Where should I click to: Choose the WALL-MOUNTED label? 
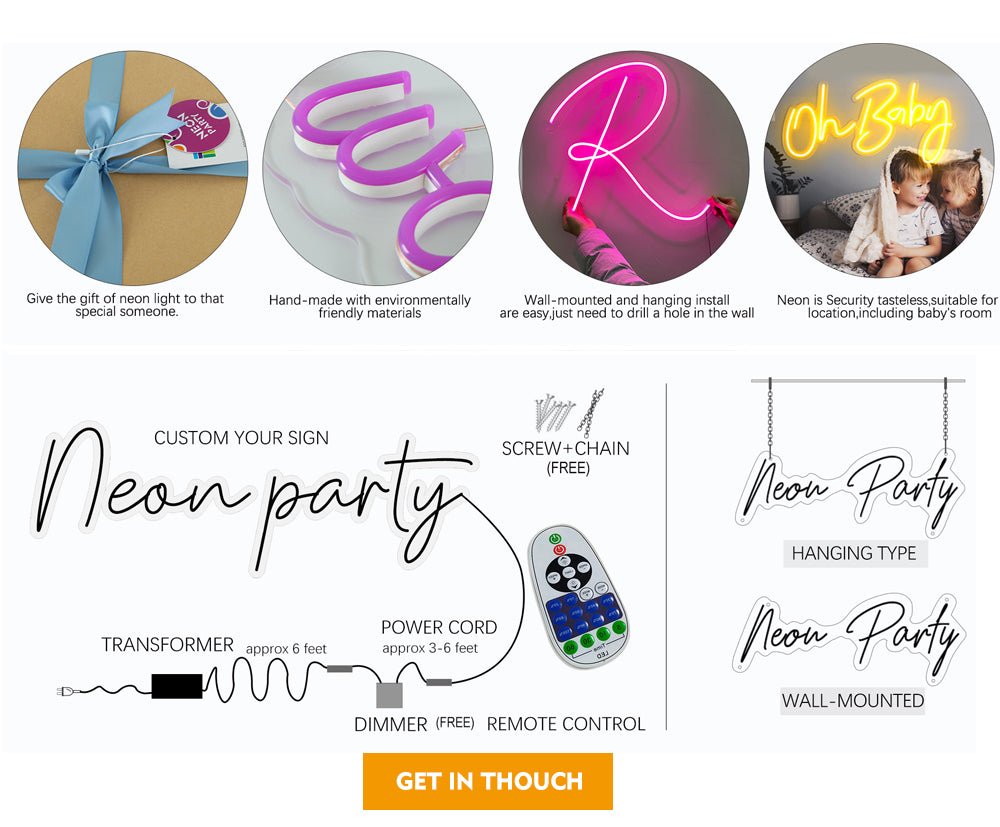[x=853, y=701]
